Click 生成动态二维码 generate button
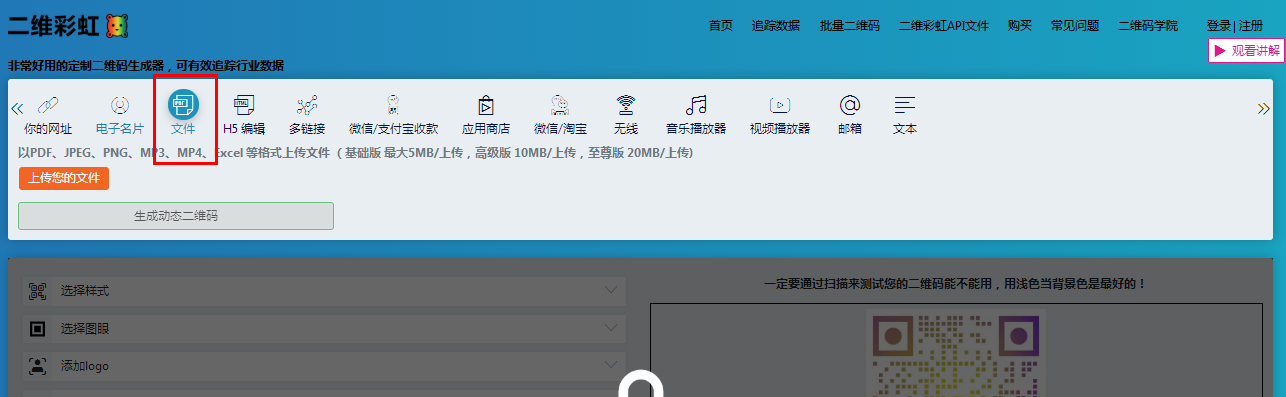Screen dimensions: 1286x397 pos(176,216)
